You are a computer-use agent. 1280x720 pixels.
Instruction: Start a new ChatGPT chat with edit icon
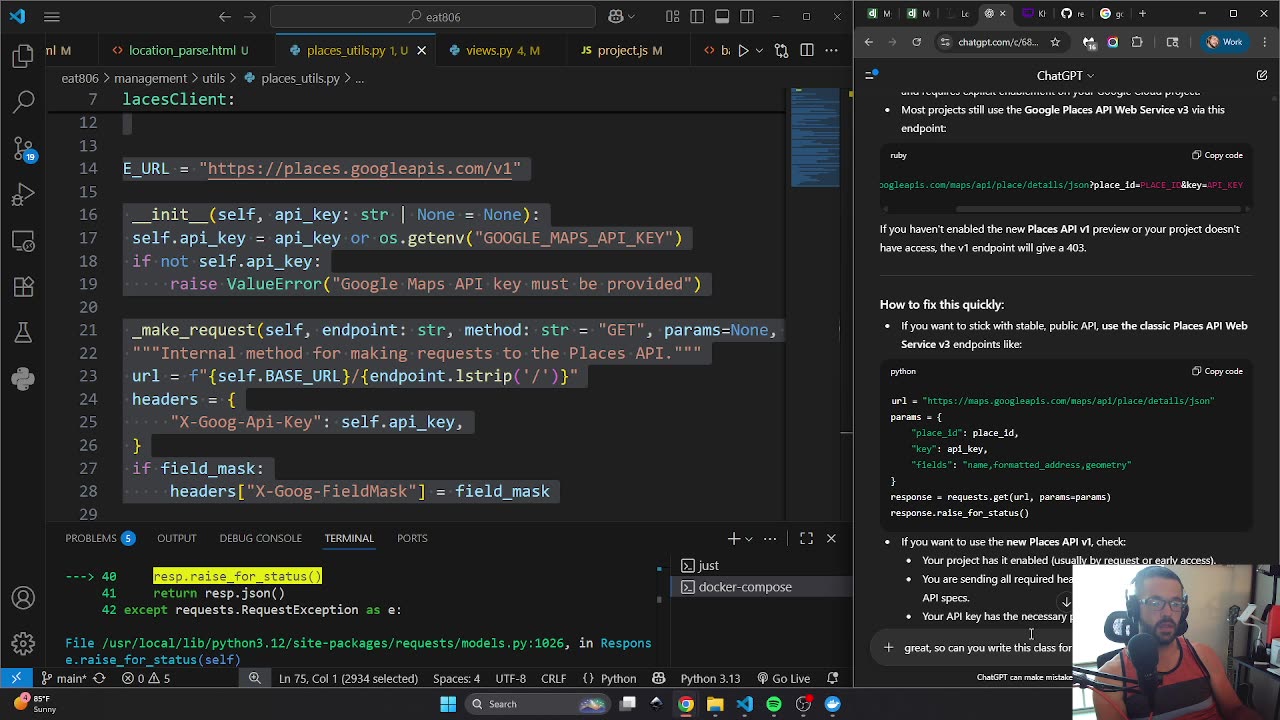click(x=1262, y=76)
